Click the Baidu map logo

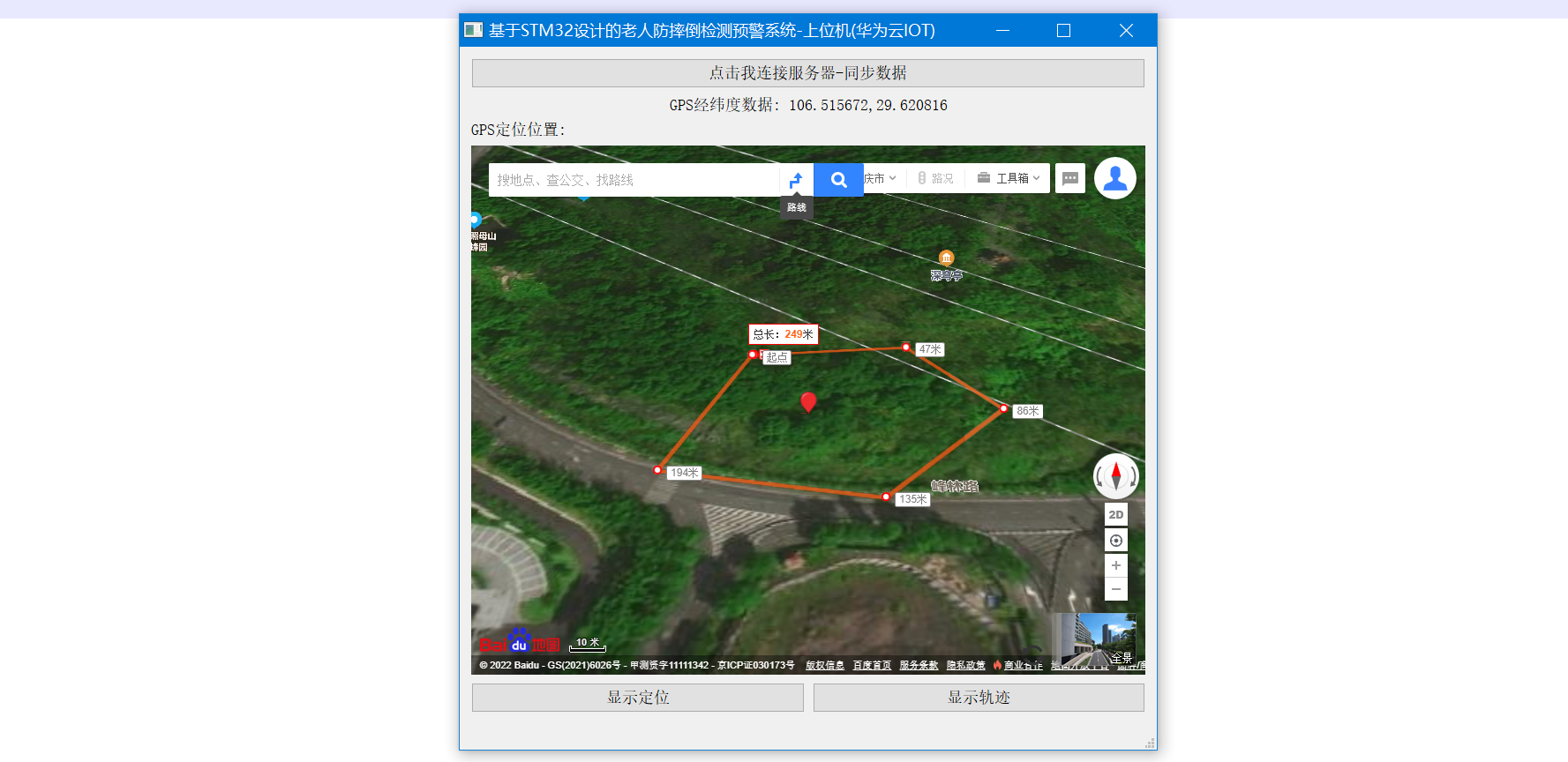click(x=520, y=641)
